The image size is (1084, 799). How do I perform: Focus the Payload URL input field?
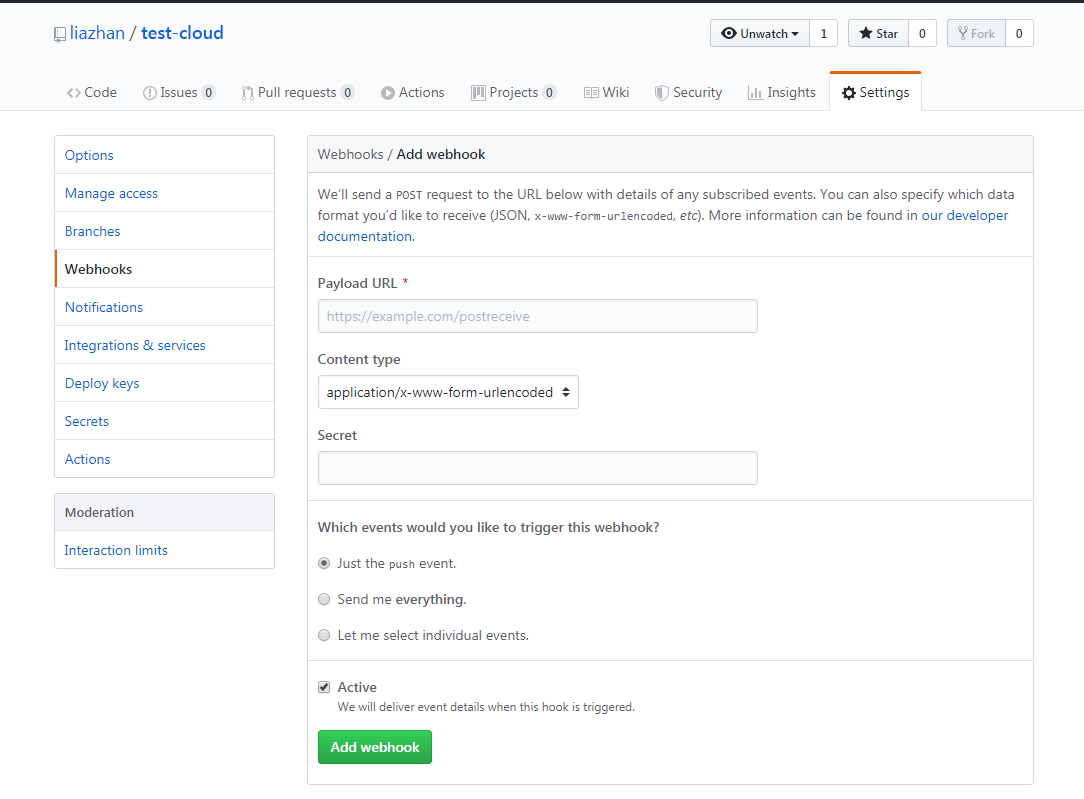pos(538,316)
